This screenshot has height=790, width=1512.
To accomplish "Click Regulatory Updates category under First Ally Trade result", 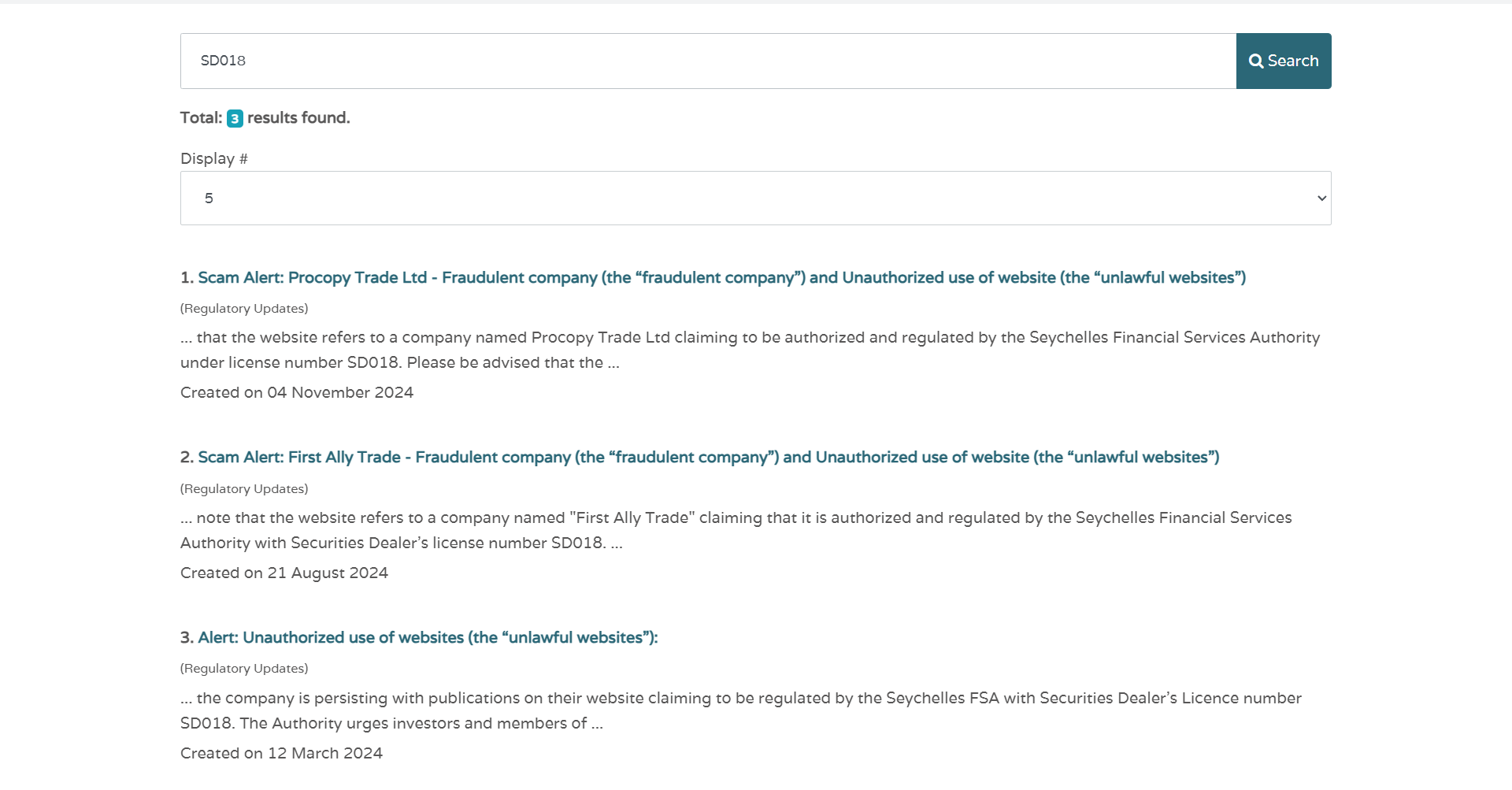I will click(244, 488).
